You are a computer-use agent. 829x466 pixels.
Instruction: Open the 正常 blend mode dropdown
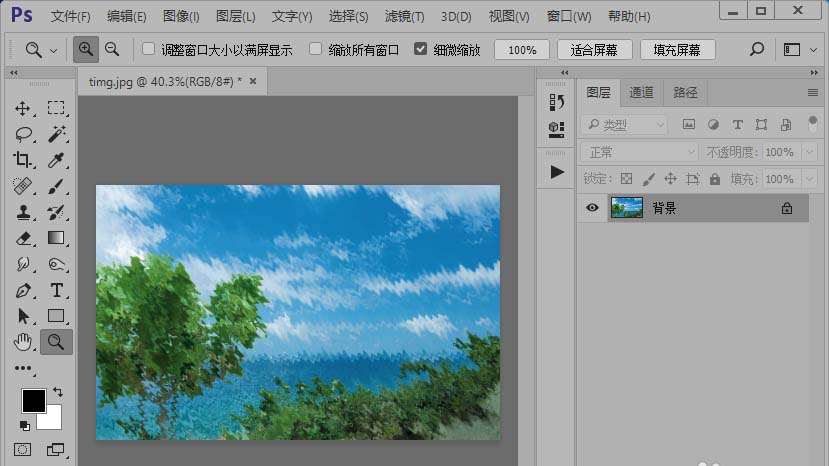(639, 152)
